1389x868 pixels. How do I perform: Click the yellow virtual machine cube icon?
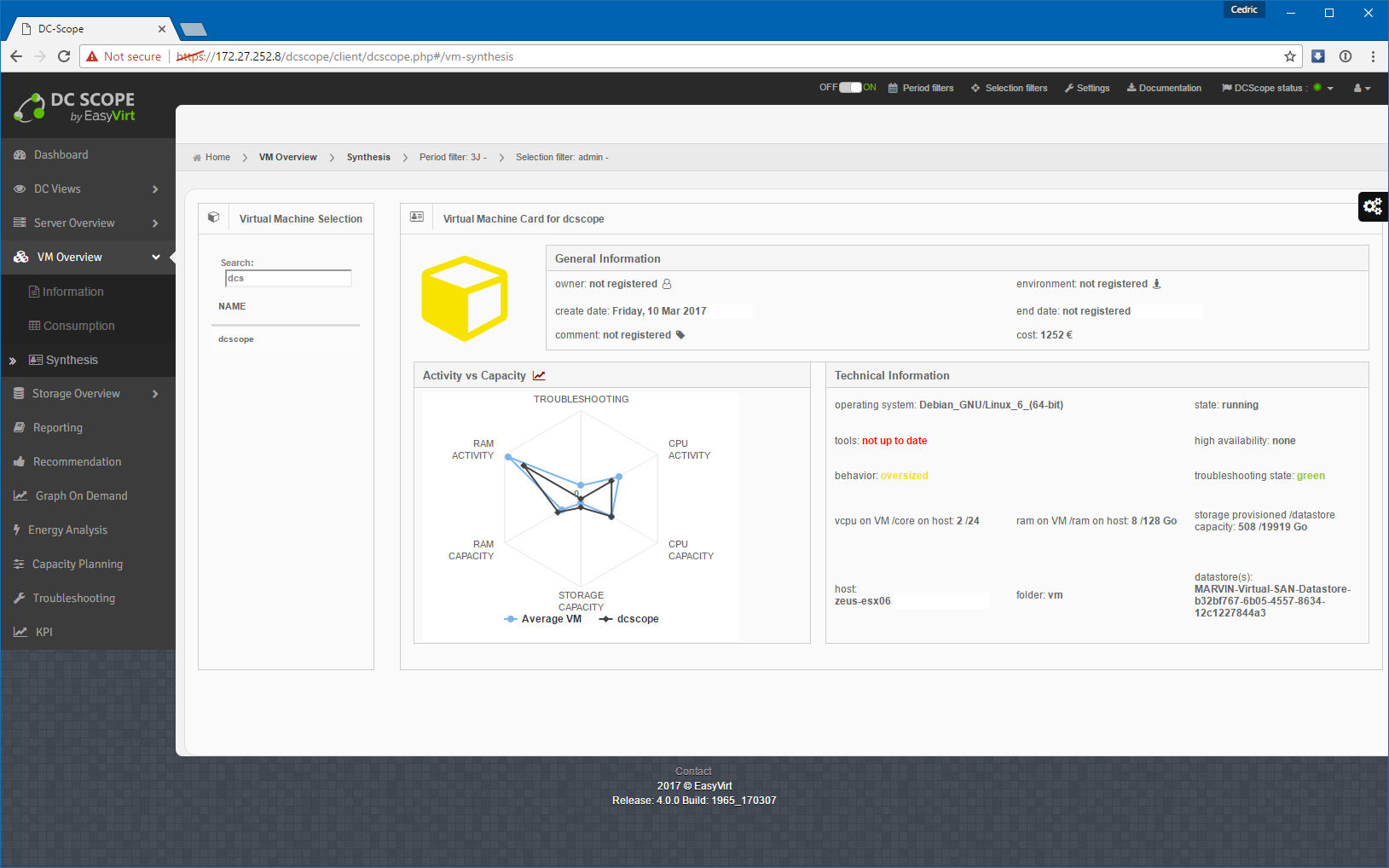point(465,298)
